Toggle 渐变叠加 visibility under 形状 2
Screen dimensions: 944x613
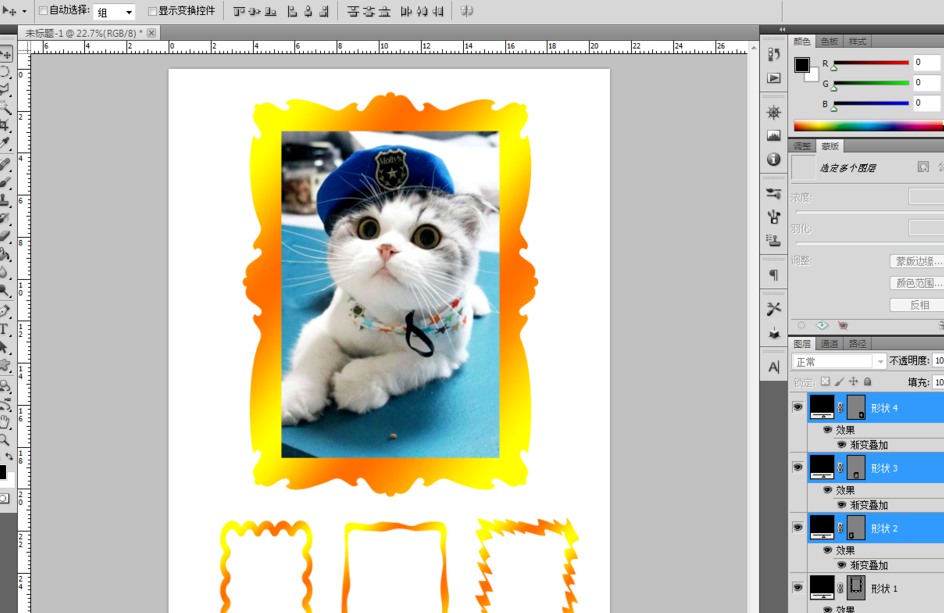coord(842,565)
